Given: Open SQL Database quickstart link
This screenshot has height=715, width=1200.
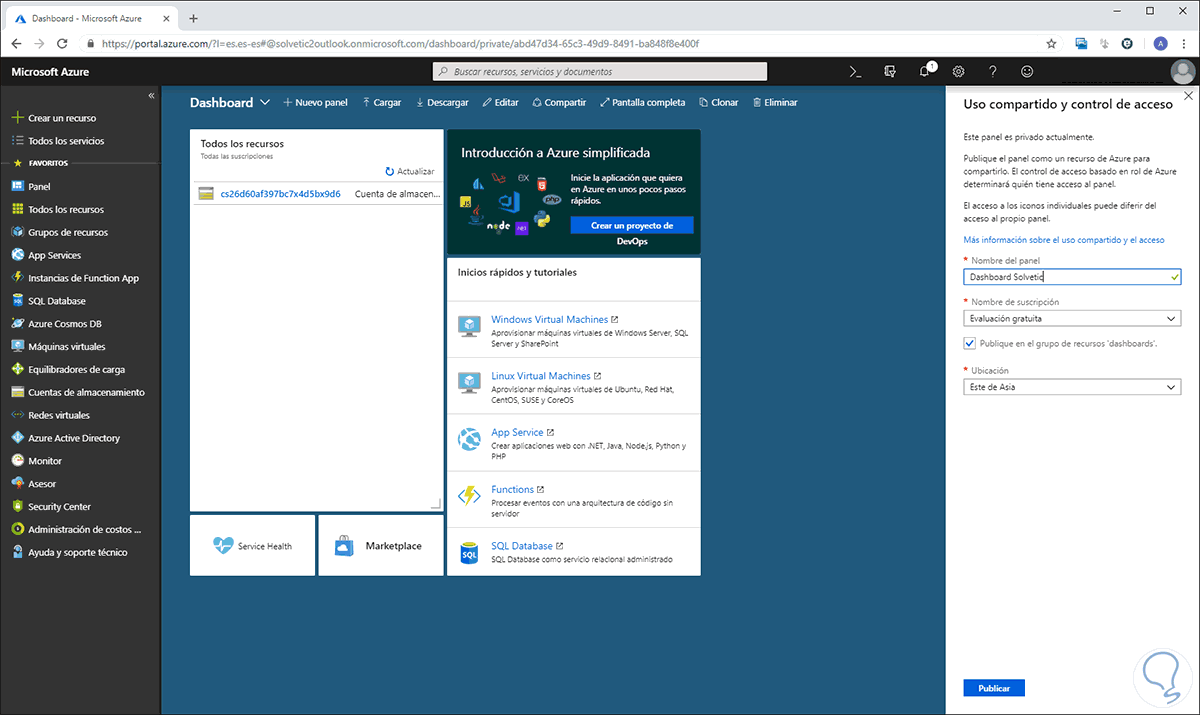Looking at the screenshot, I should point(522,546).
